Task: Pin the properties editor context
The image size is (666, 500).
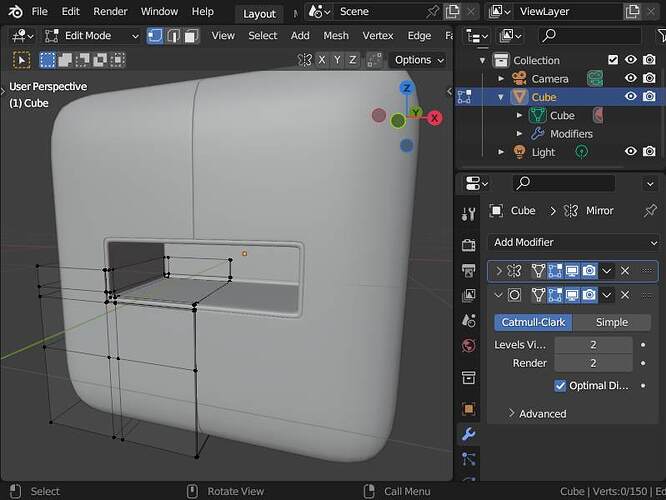Action: tap(650, 211)
